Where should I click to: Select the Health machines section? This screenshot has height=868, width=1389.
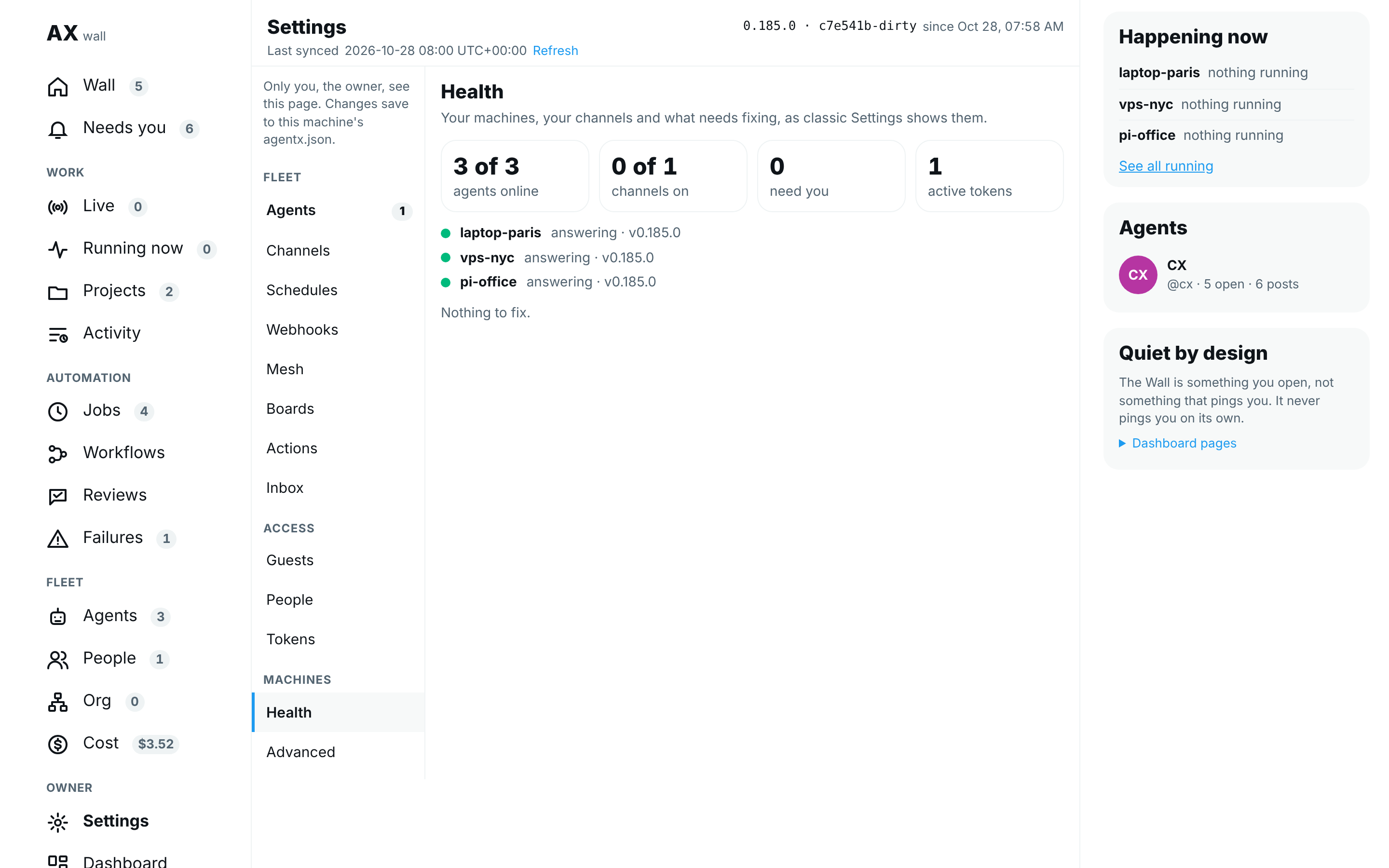click(338, 712)
